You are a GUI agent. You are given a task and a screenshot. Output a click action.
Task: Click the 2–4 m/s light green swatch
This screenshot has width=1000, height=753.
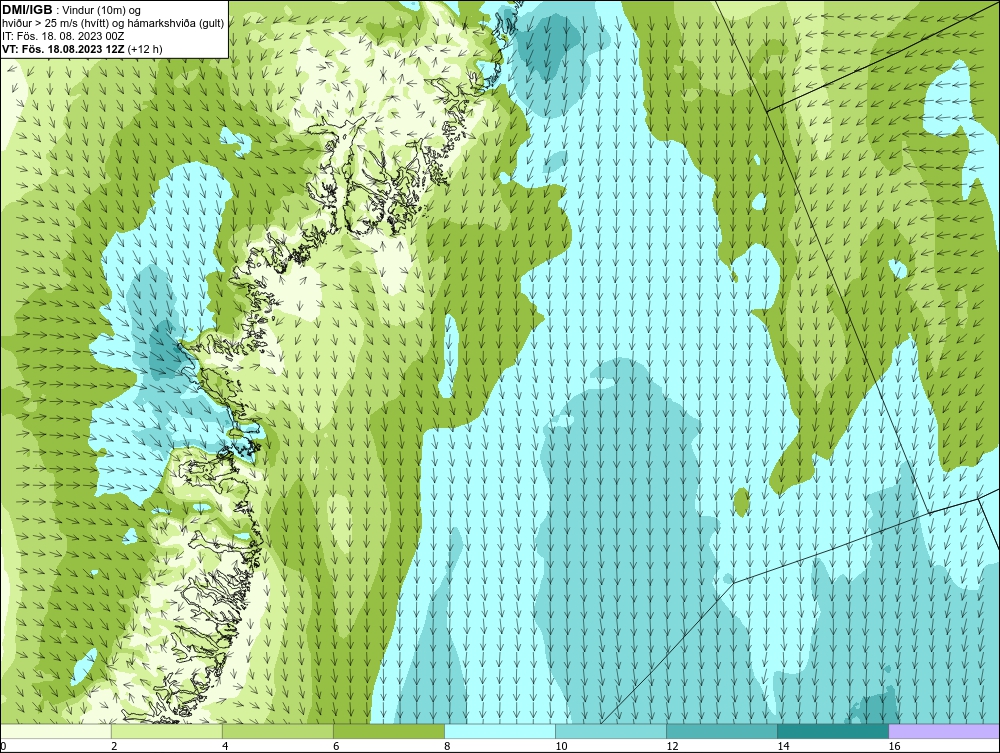[167, 731]
